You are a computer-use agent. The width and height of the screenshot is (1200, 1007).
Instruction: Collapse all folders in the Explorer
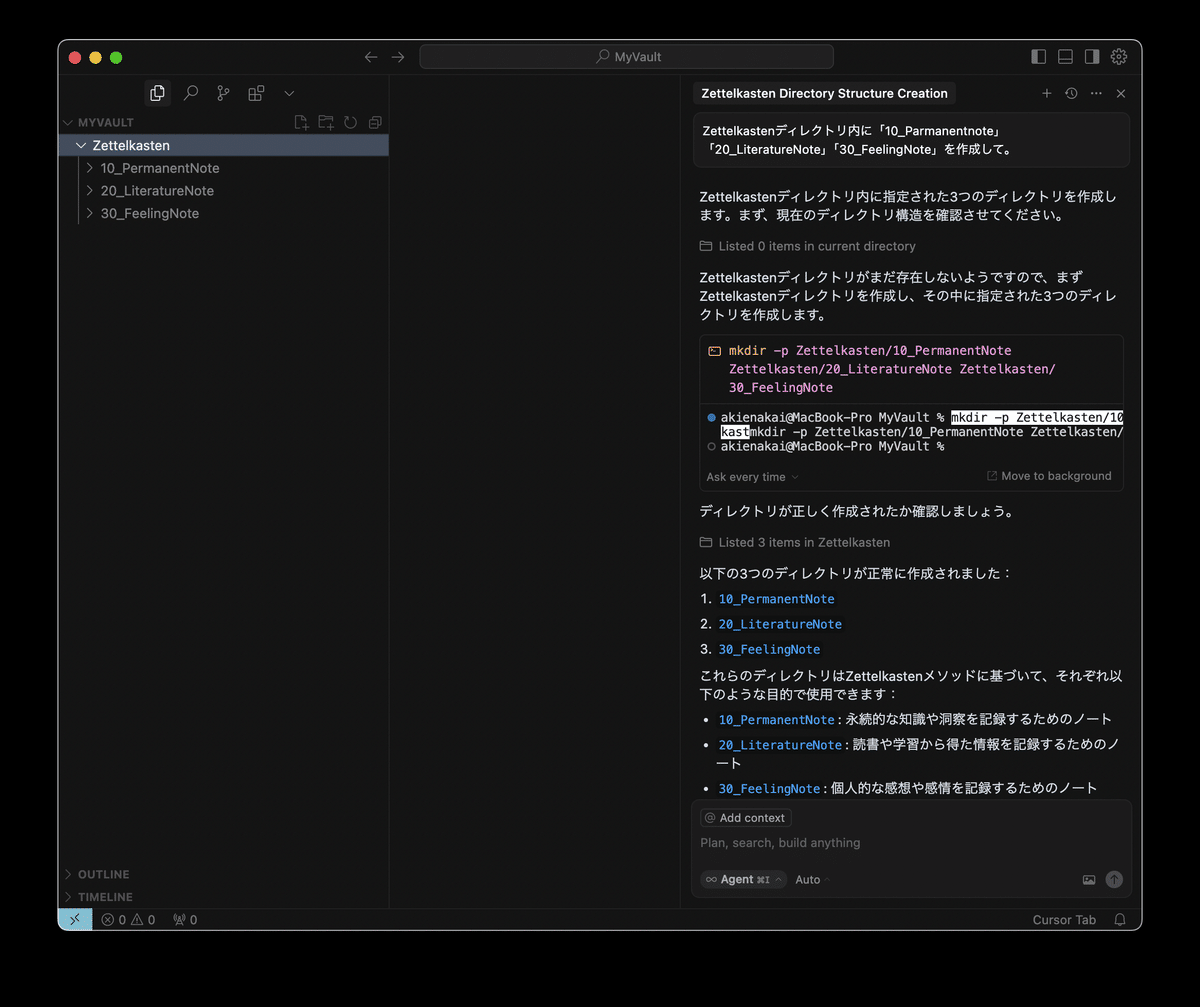[374, 121]
